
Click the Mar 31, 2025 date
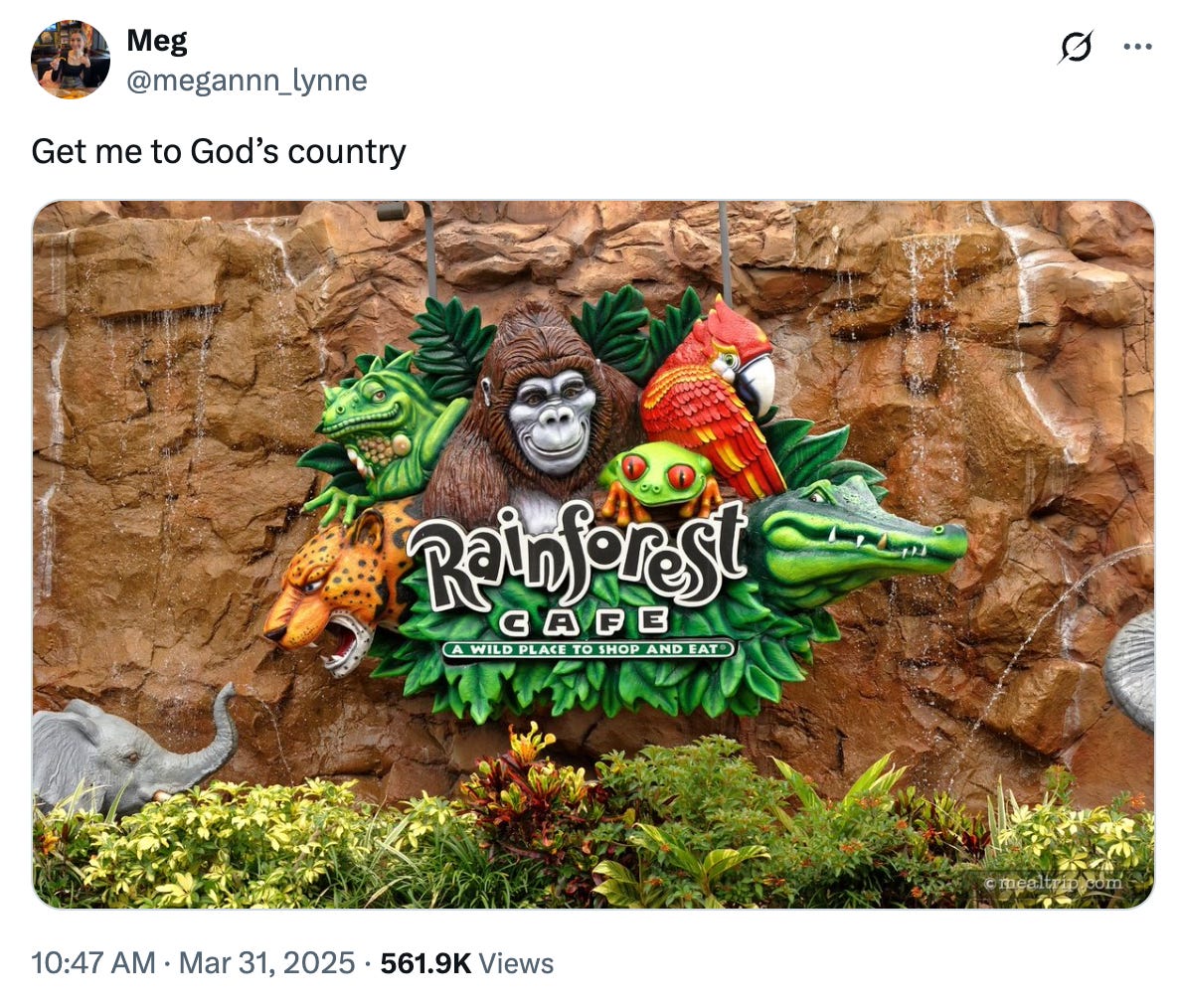(267, 963)
